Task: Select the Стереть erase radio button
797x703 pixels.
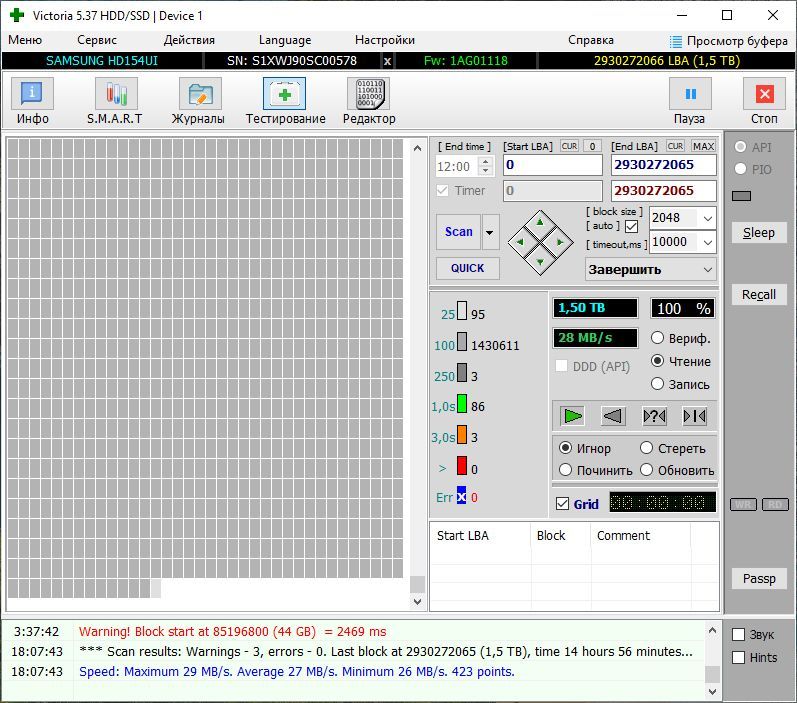Action: (x=646, y=448)
